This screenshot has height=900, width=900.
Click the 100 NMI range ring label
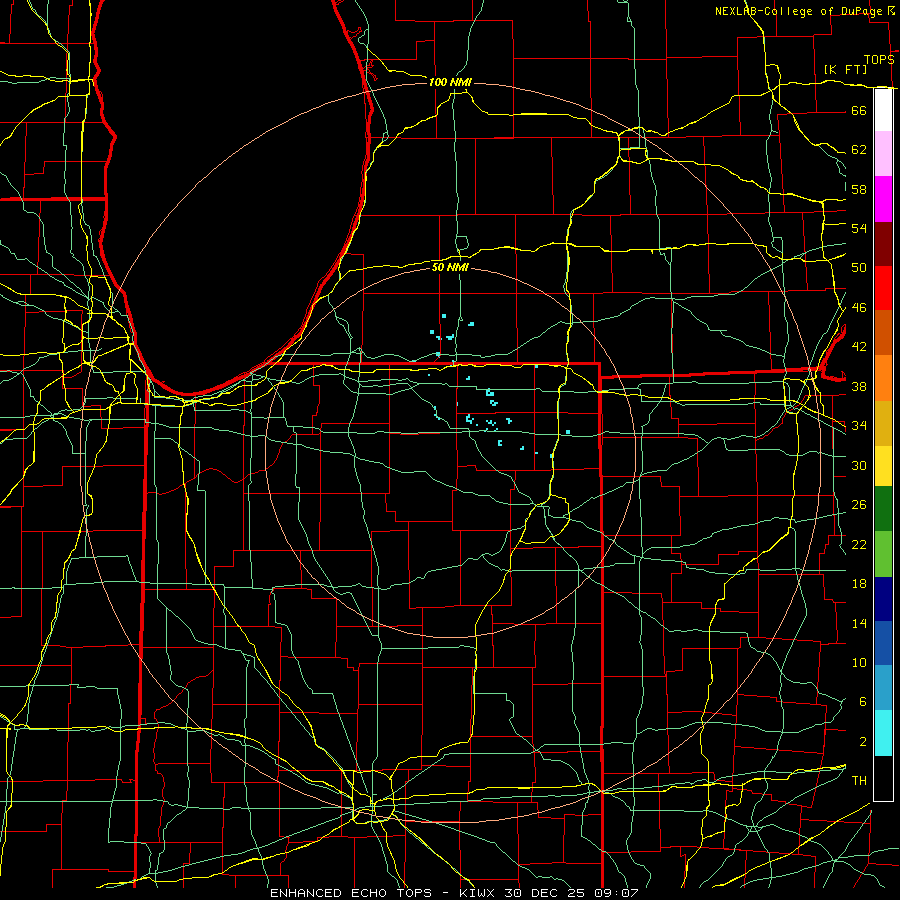[450, 82]
